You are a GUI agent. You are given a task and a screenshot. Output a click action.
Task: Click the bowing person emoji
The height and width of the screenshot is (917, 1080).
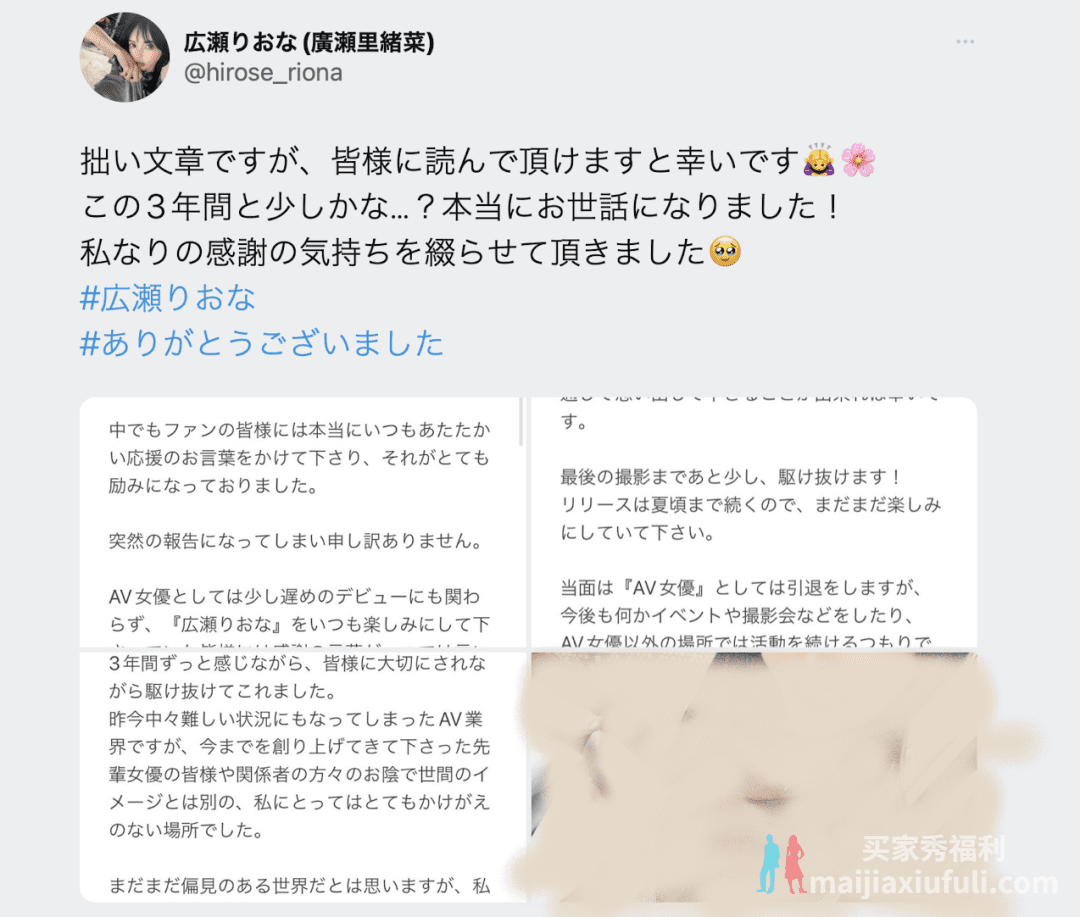pyautogui.click(x=819, y=161)
